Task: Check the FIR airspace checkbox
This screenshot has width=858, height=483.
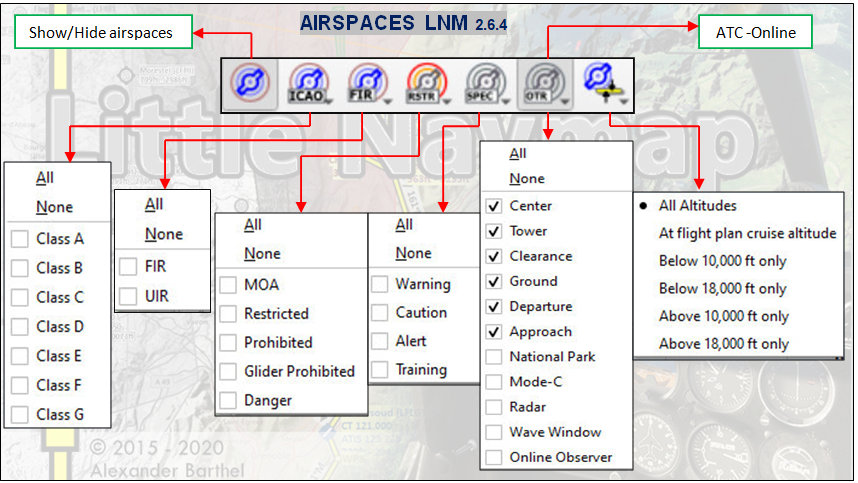Action: [x=128, y=266]
